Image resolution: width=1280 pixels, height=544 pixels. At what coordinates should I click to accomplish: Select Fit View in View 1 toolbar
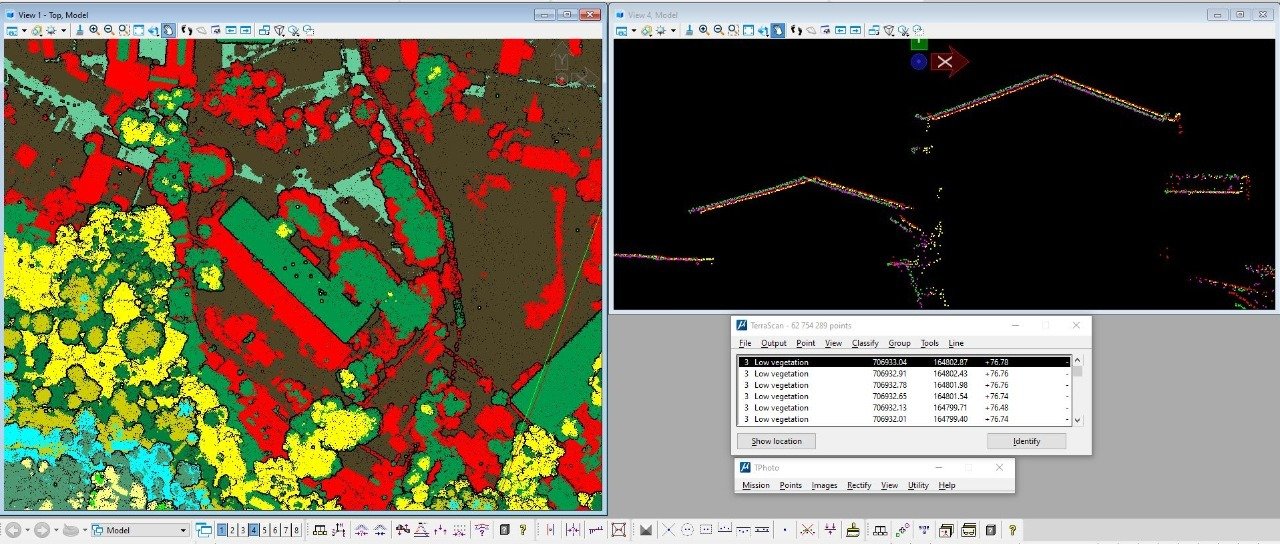coord(139,30)
